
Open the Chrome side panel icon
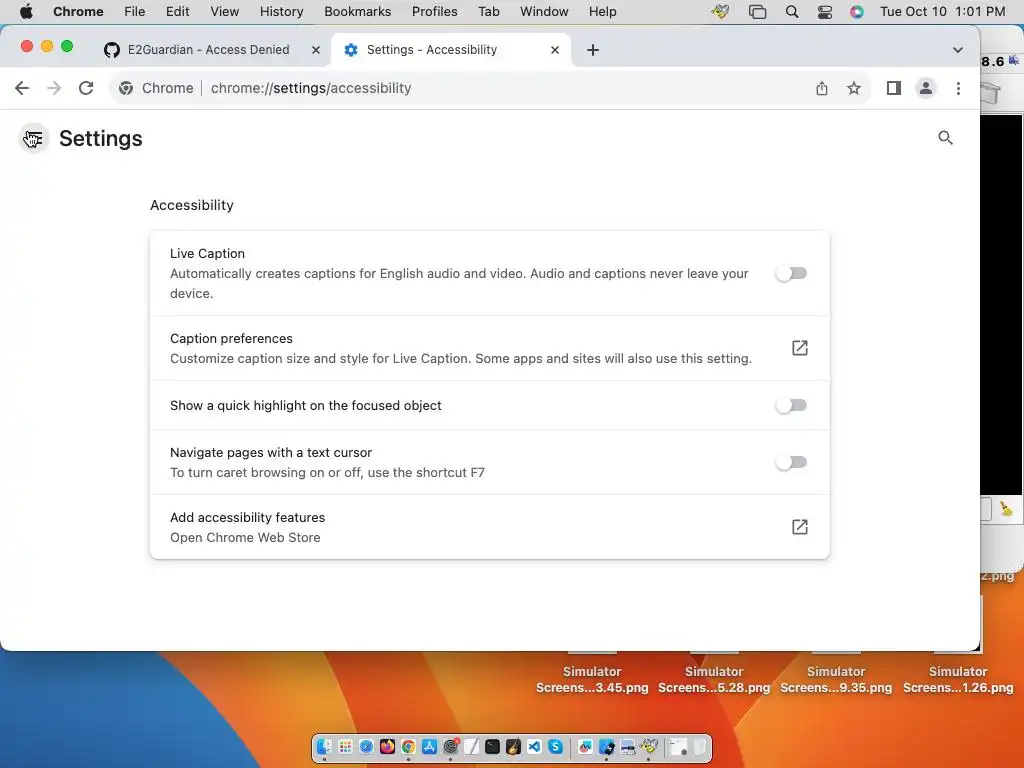(x=893, y=88)
